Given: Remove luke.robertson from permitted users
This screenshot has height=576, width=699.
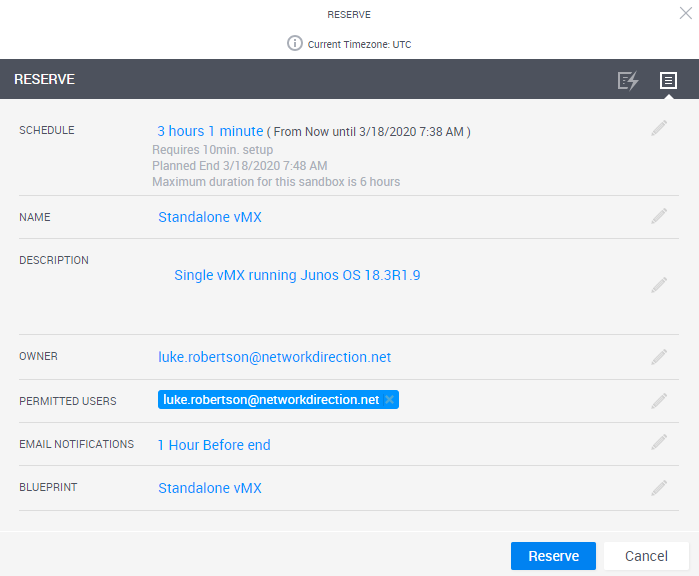Looking at the screenshot, I should [389, 399].
